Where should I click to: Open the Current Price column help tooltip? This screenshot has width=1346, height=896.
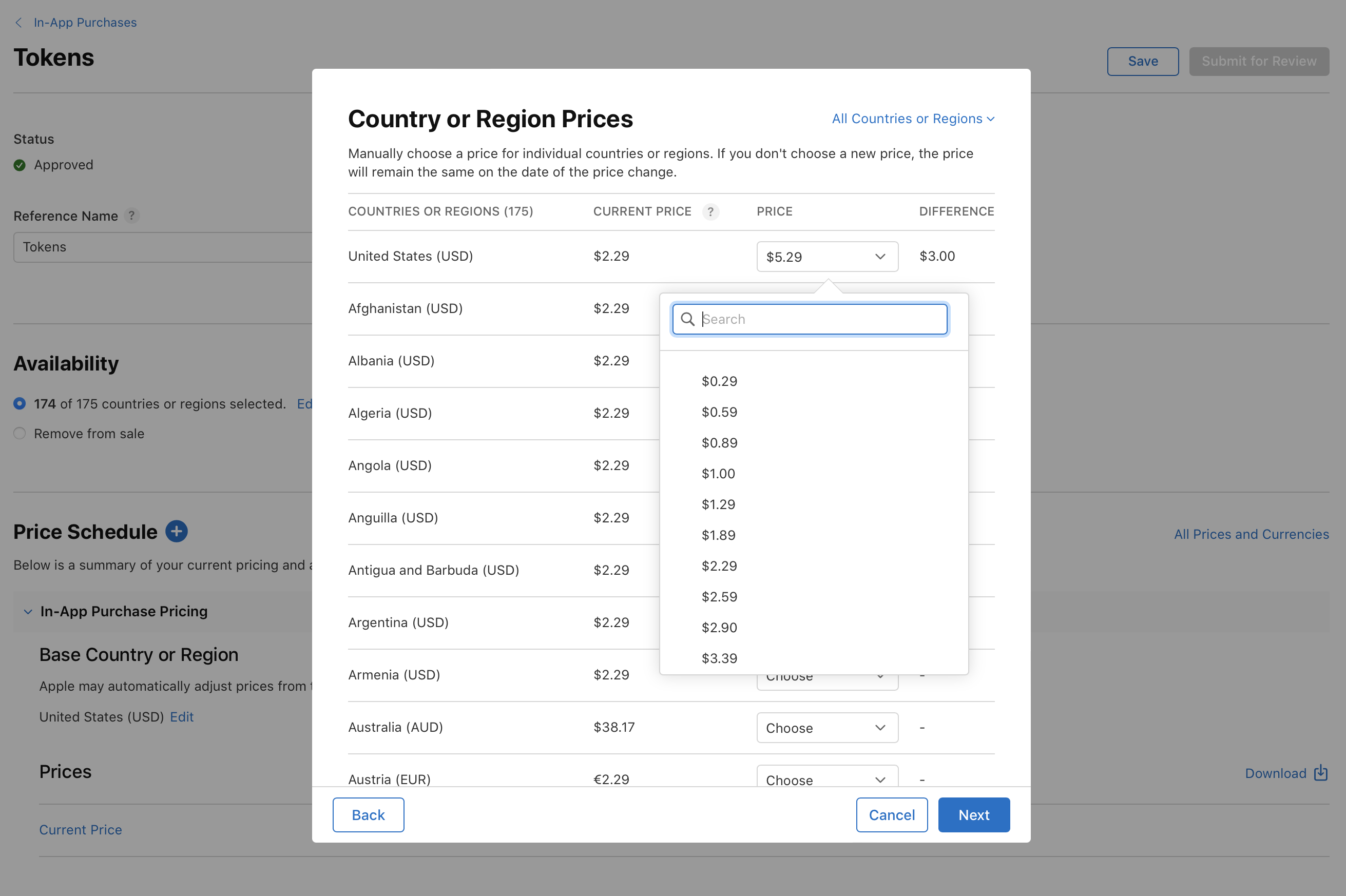(710, 211)
